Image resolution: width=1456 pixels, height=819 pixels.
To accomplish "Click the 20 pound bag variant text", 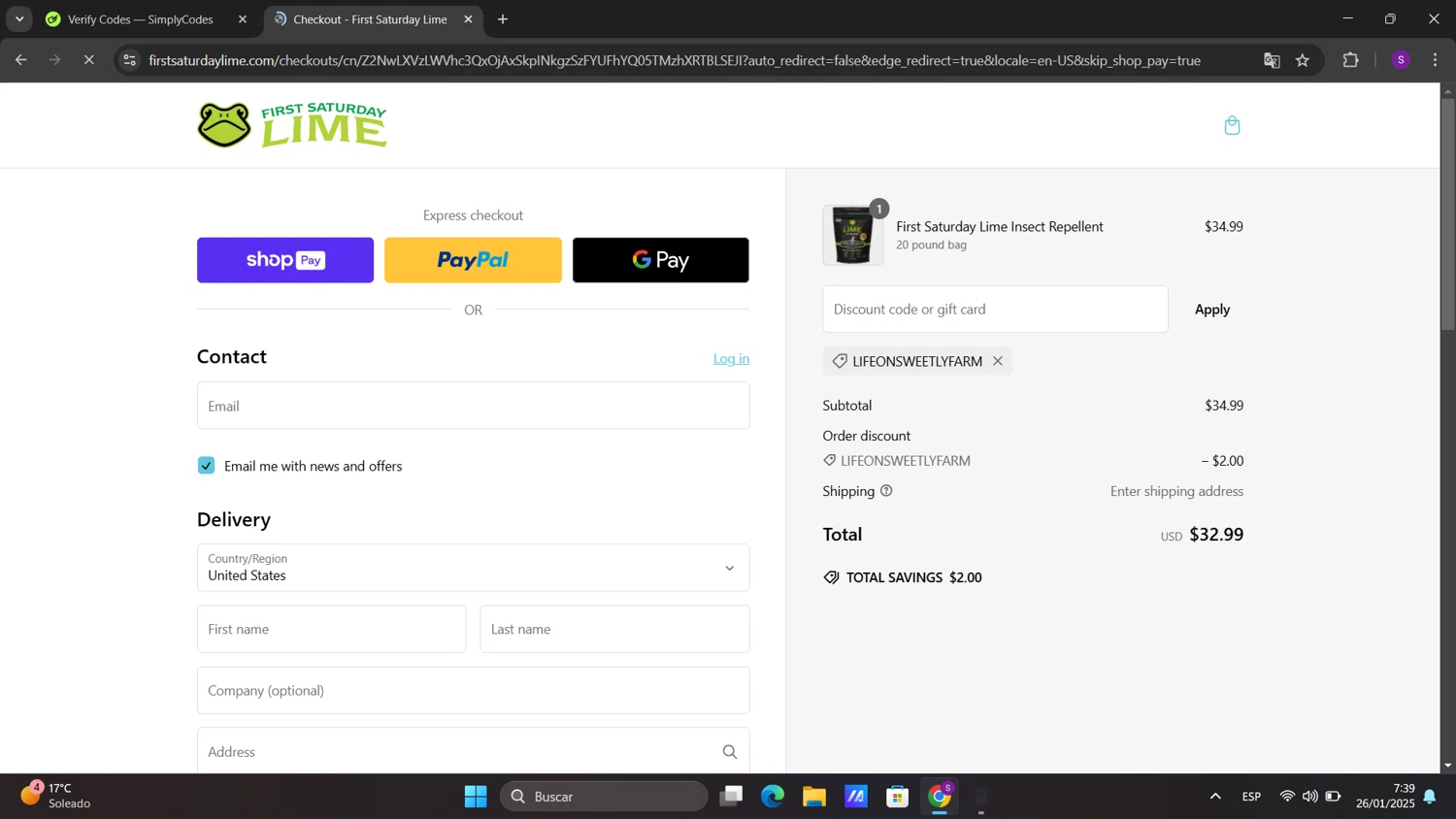I will pyautogui.click(x=931, y=246).
